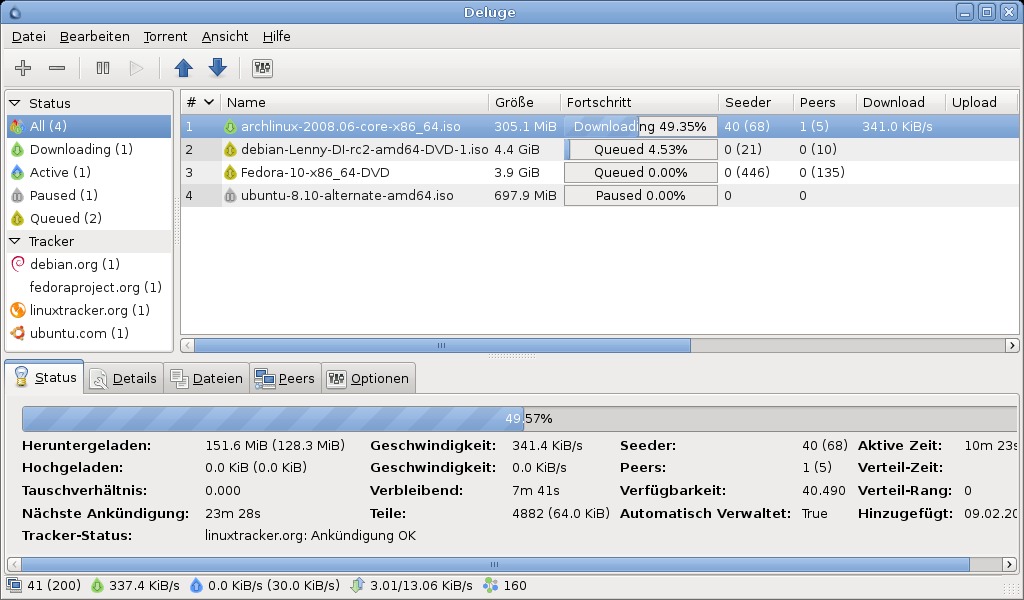Filter by debian.org tracker

click(89, 264)
